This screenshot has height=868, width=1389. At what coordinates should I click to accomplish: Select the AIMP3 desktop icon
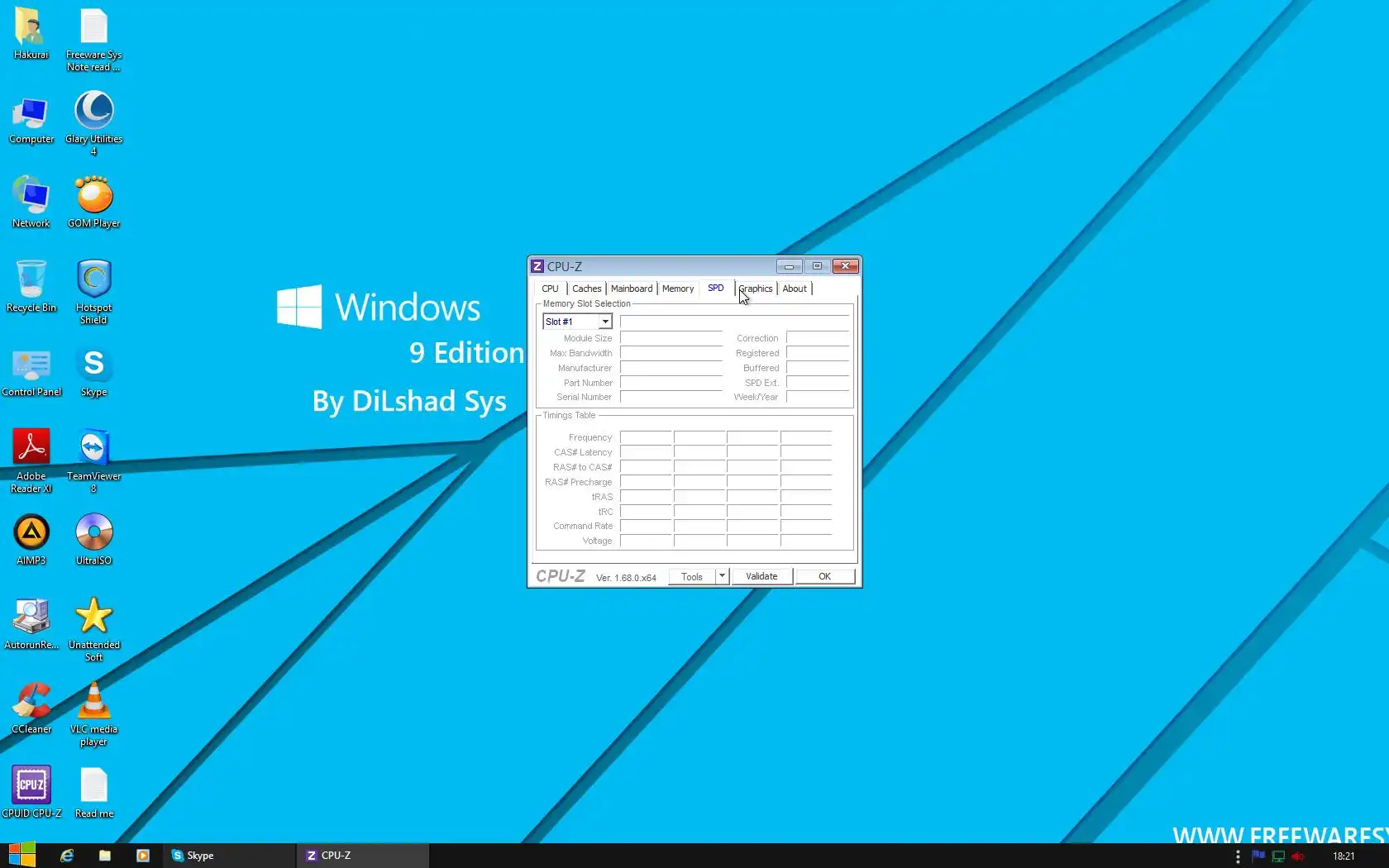[x=31, y=540]
